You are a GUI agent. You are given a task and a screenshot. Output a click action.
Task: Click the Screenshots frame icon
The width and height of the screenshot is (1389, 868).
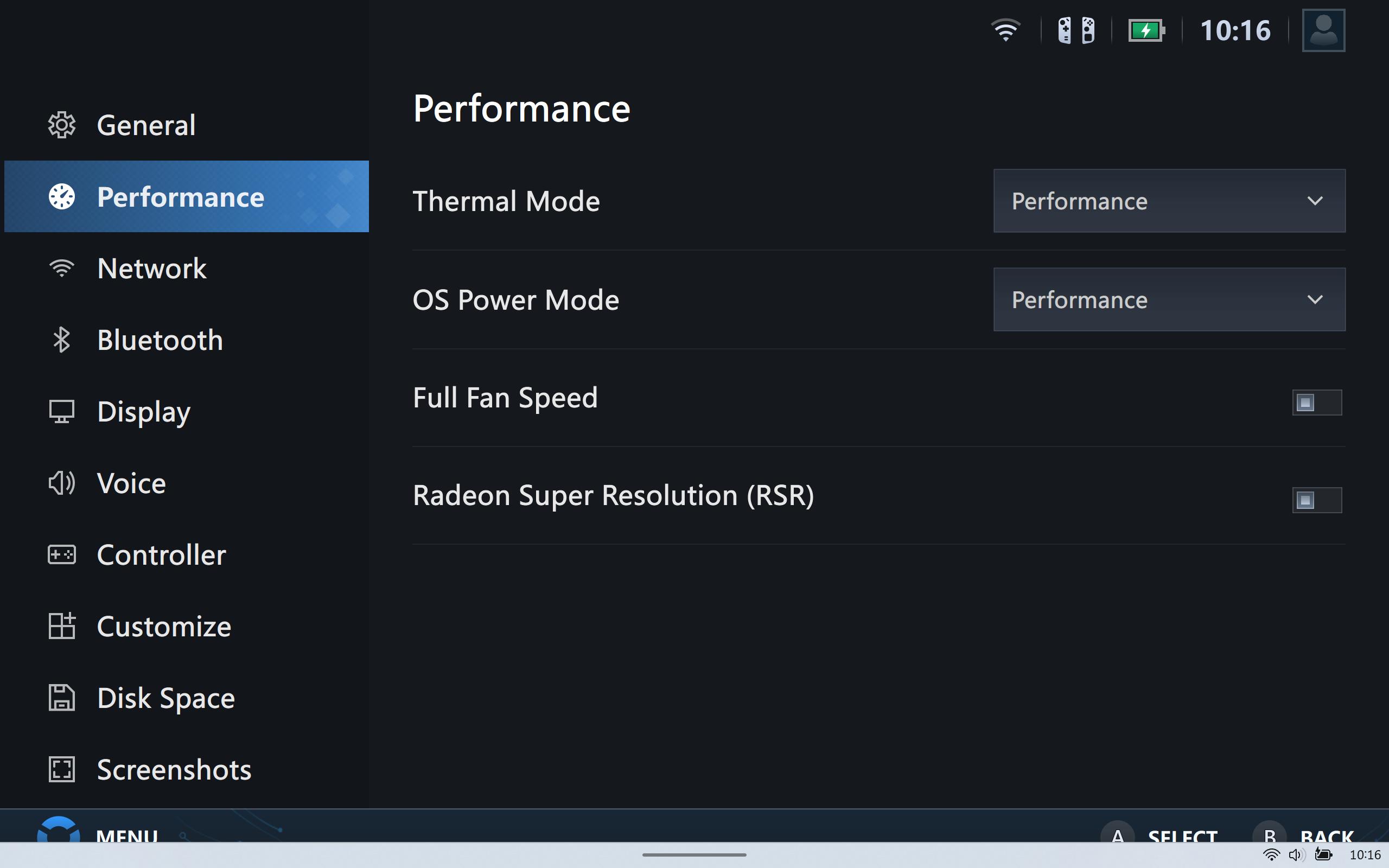(61, 769)
